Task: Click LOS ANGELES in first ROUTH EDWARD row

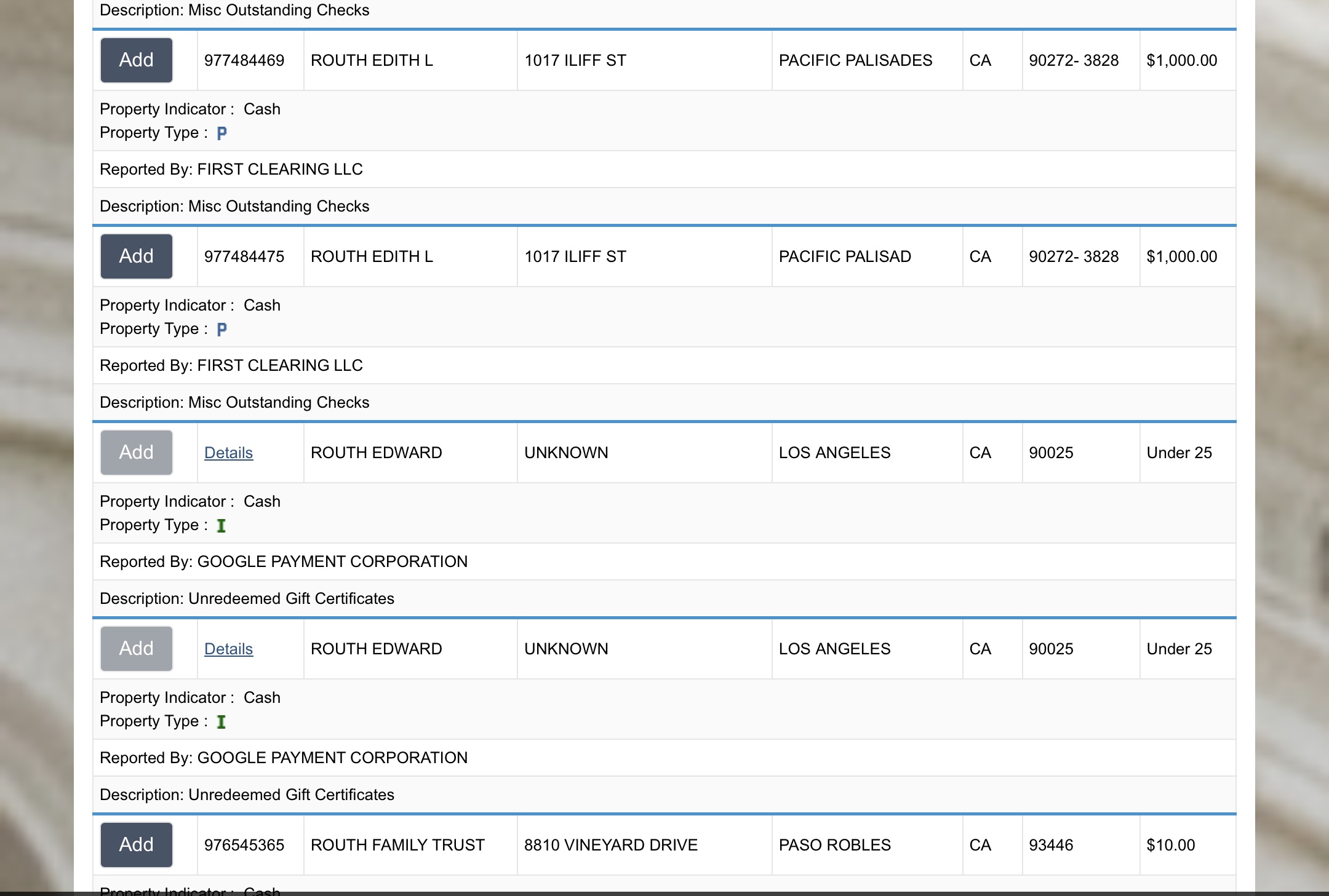Action: tap(834, 453)
